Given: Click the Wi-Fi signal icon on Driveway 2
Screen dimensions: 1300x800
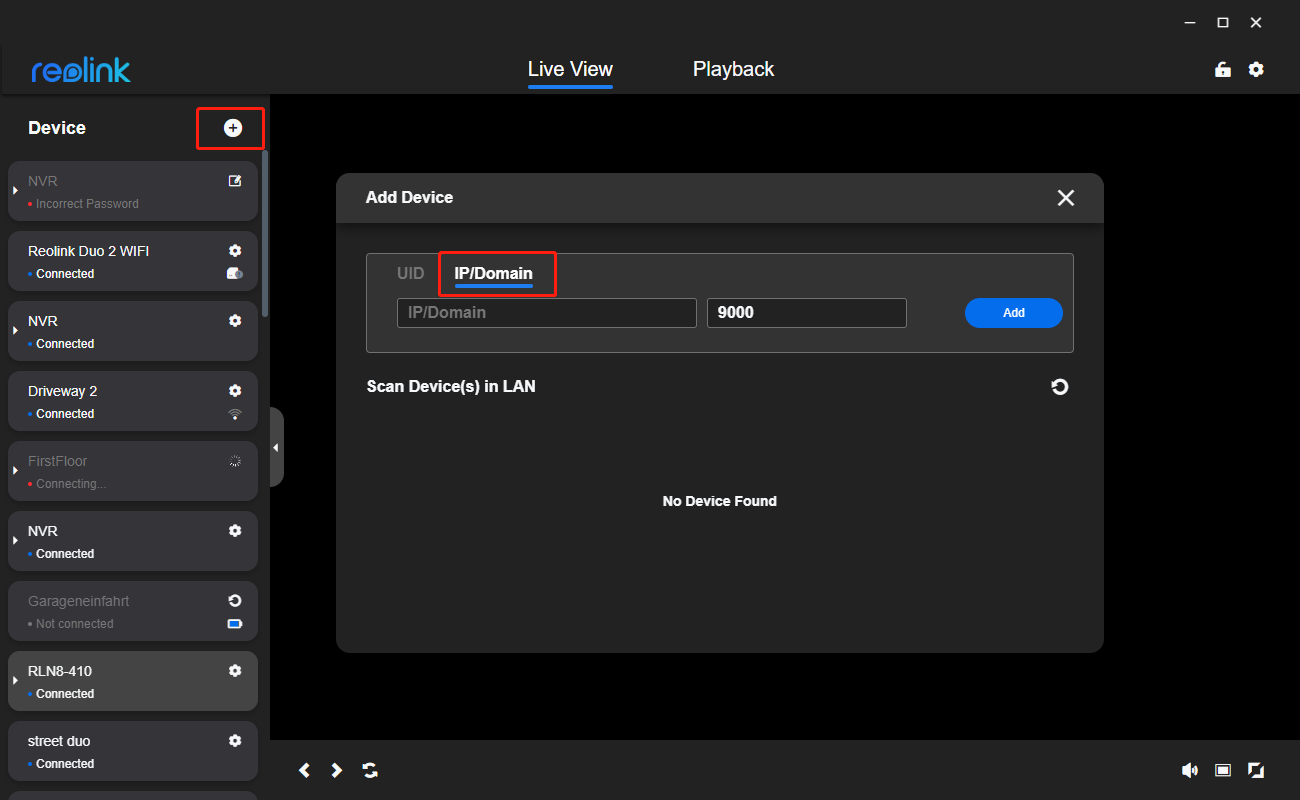Looking at the screenshot, I should (235, 413).
